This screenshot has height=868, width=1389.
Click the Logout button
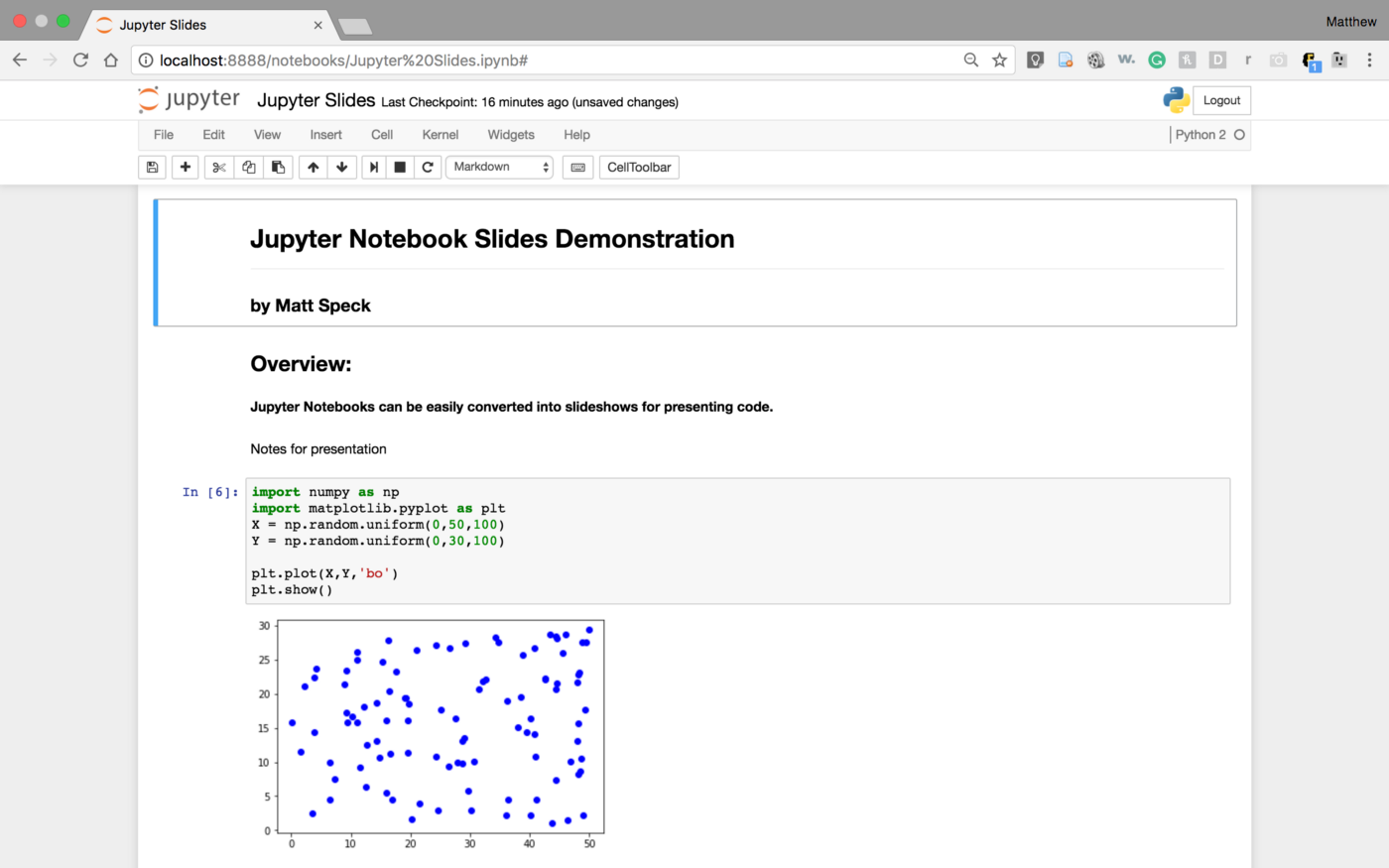(1221, 100)
